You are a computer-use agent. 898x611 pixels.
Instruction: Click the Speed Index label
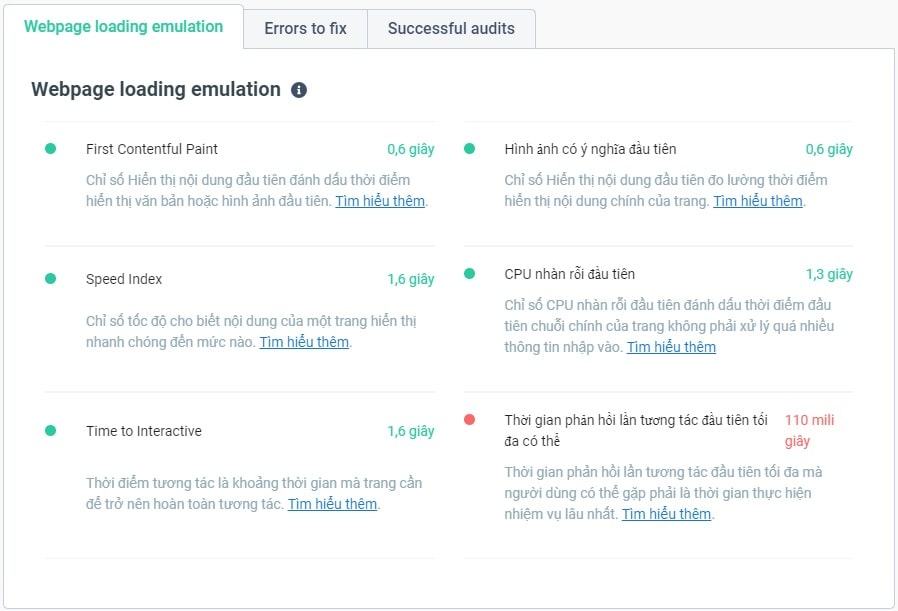(124, 279)
